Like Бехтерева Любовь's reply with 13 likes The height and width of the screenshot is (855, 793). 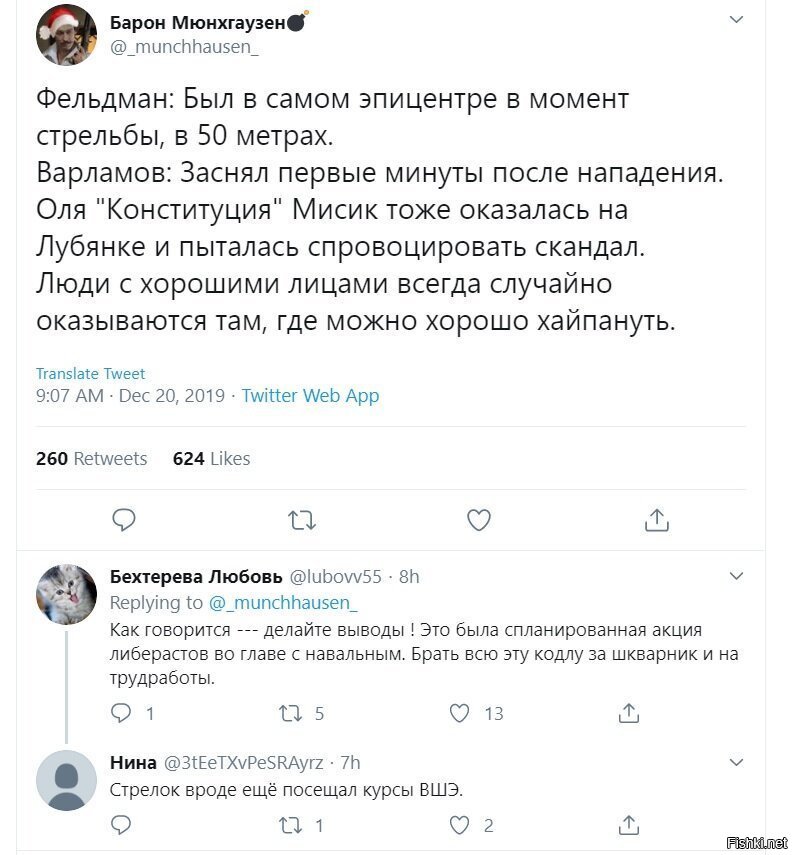[x=459, y=713]
